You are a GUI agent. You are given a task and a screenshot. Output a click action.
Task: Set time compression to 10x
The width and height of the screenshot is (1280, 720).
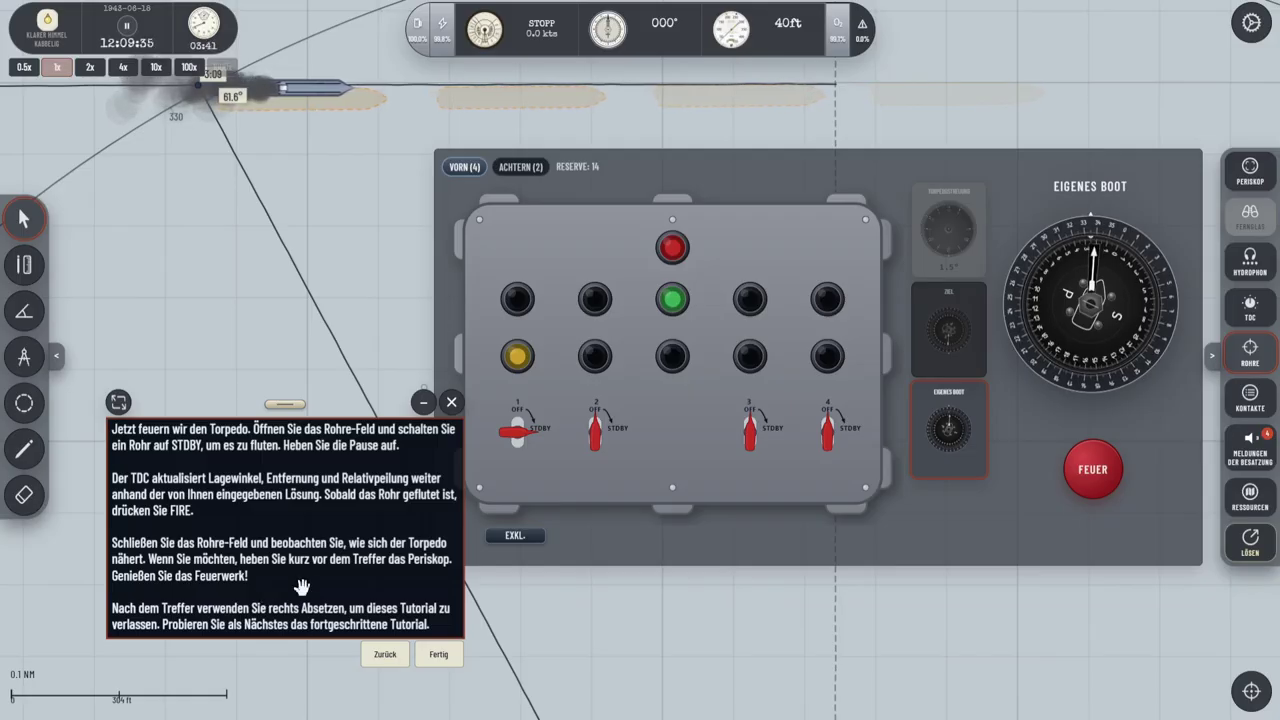tap(156, 67)
